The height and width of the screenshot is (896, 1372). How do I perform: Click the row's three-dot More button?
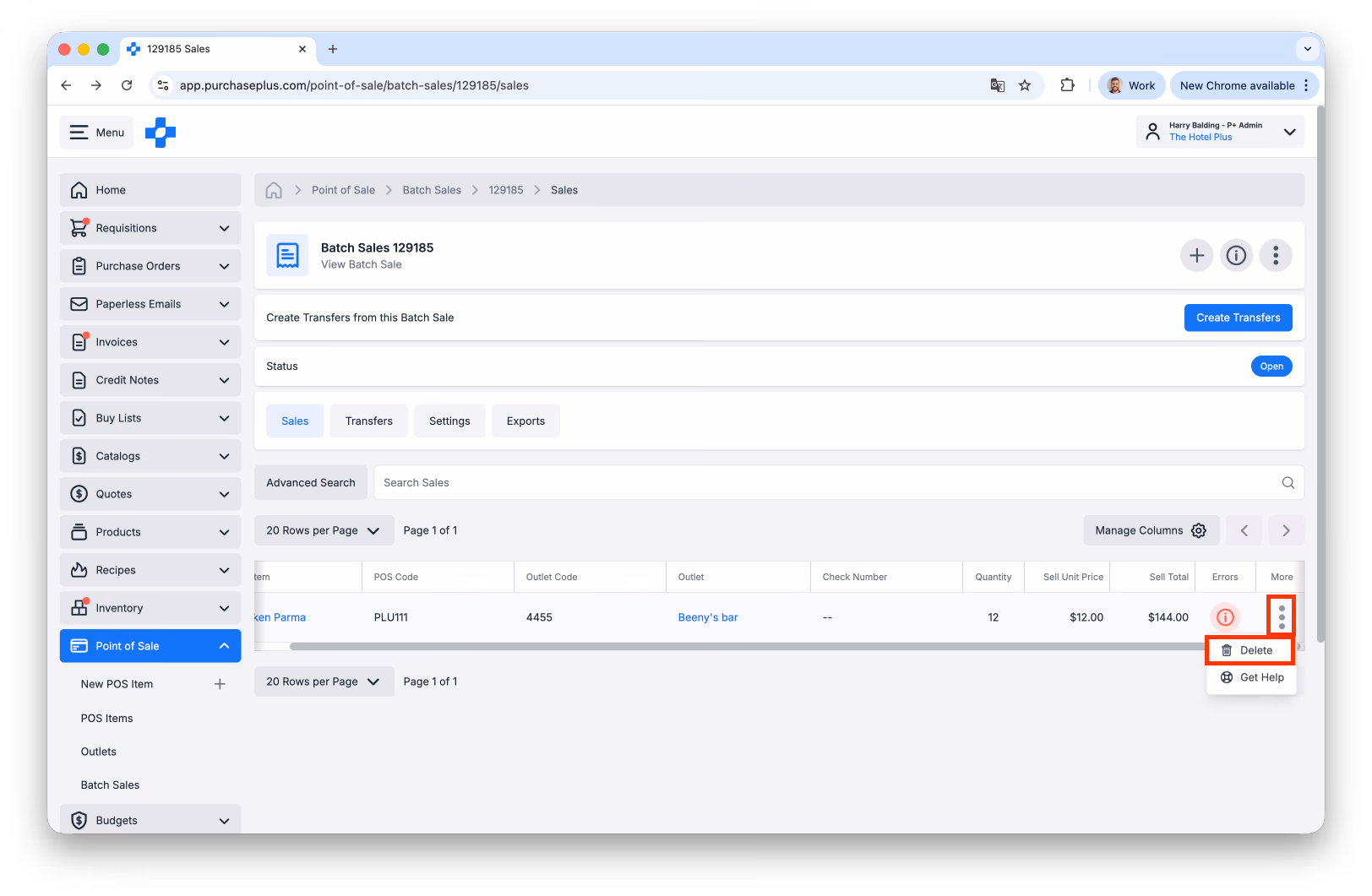pos(1282,617)
